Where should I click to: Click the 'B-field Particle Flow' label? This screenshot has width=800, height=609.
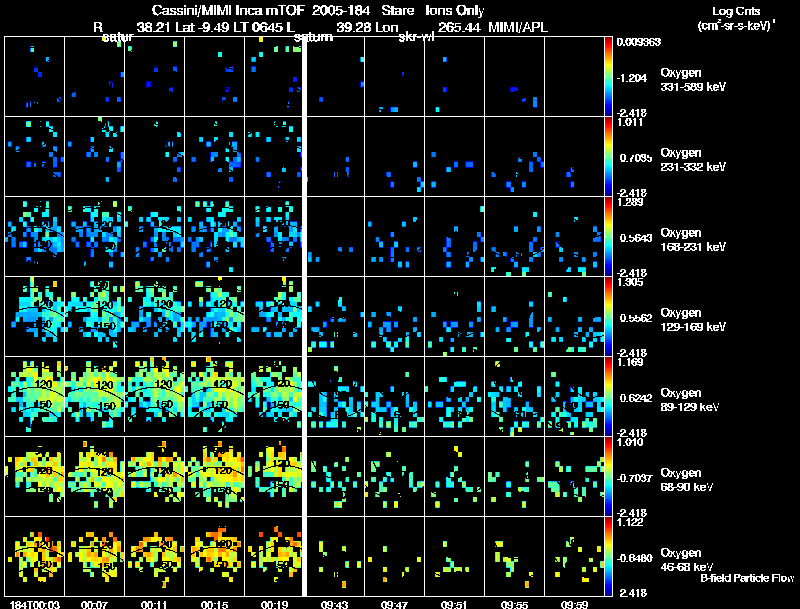(x=747, y=578)
